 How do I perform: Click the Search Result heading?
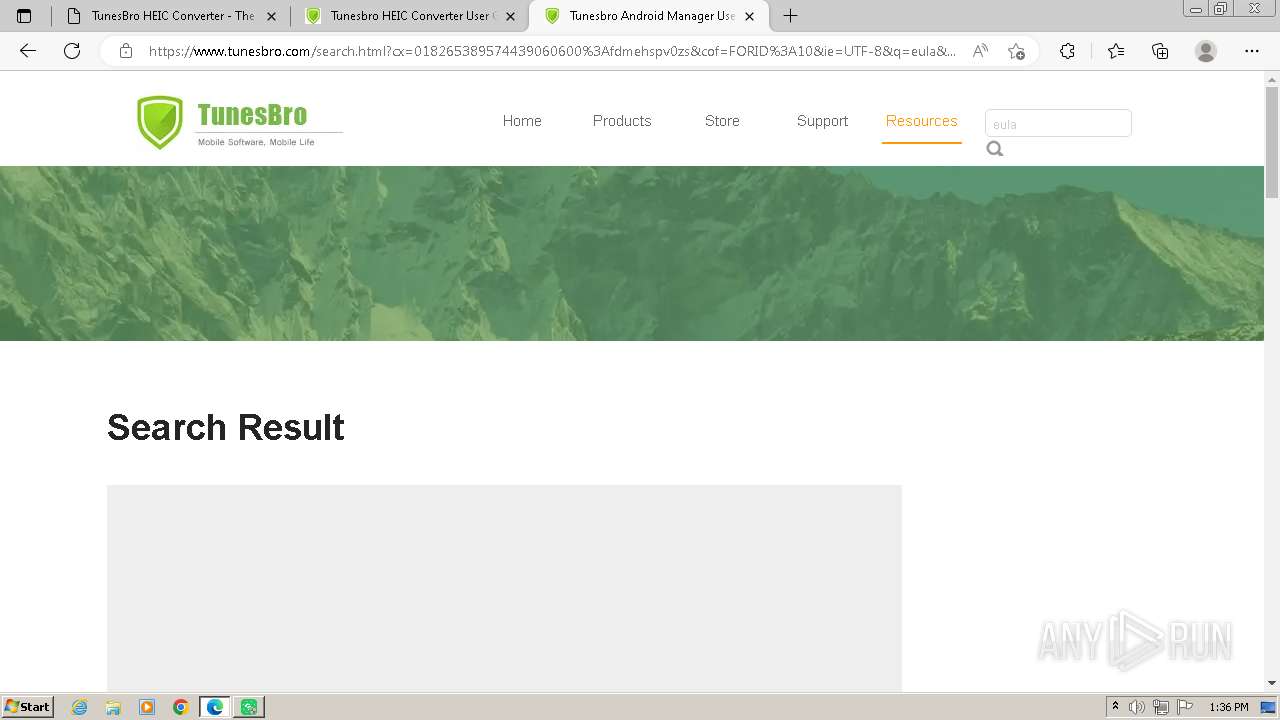226,427
